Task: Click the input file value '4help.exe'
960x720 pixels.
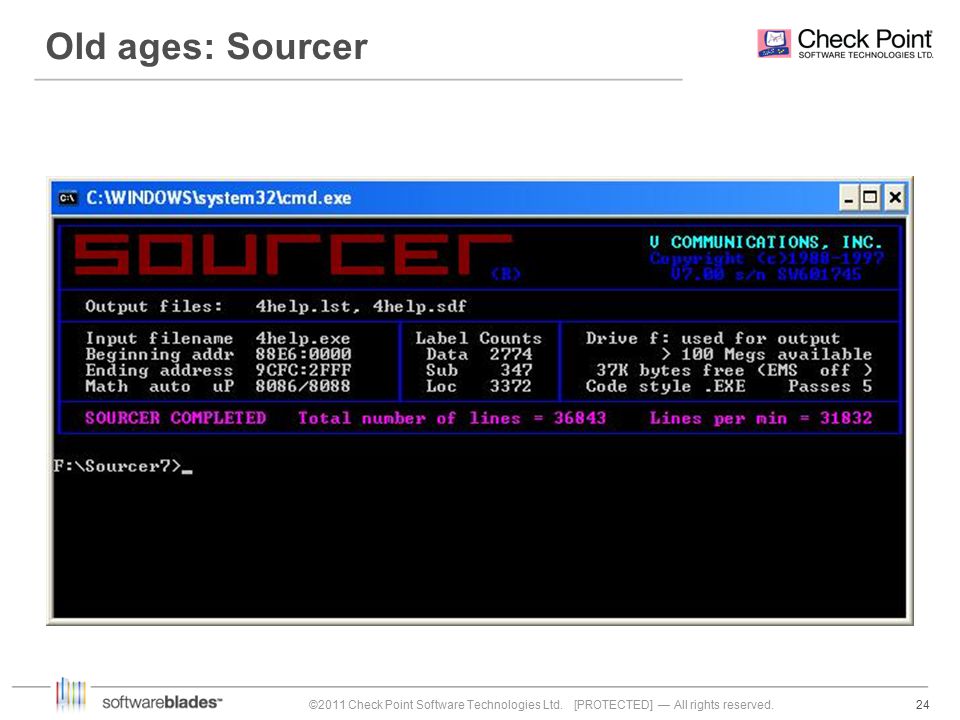Action: coord(303,339)
